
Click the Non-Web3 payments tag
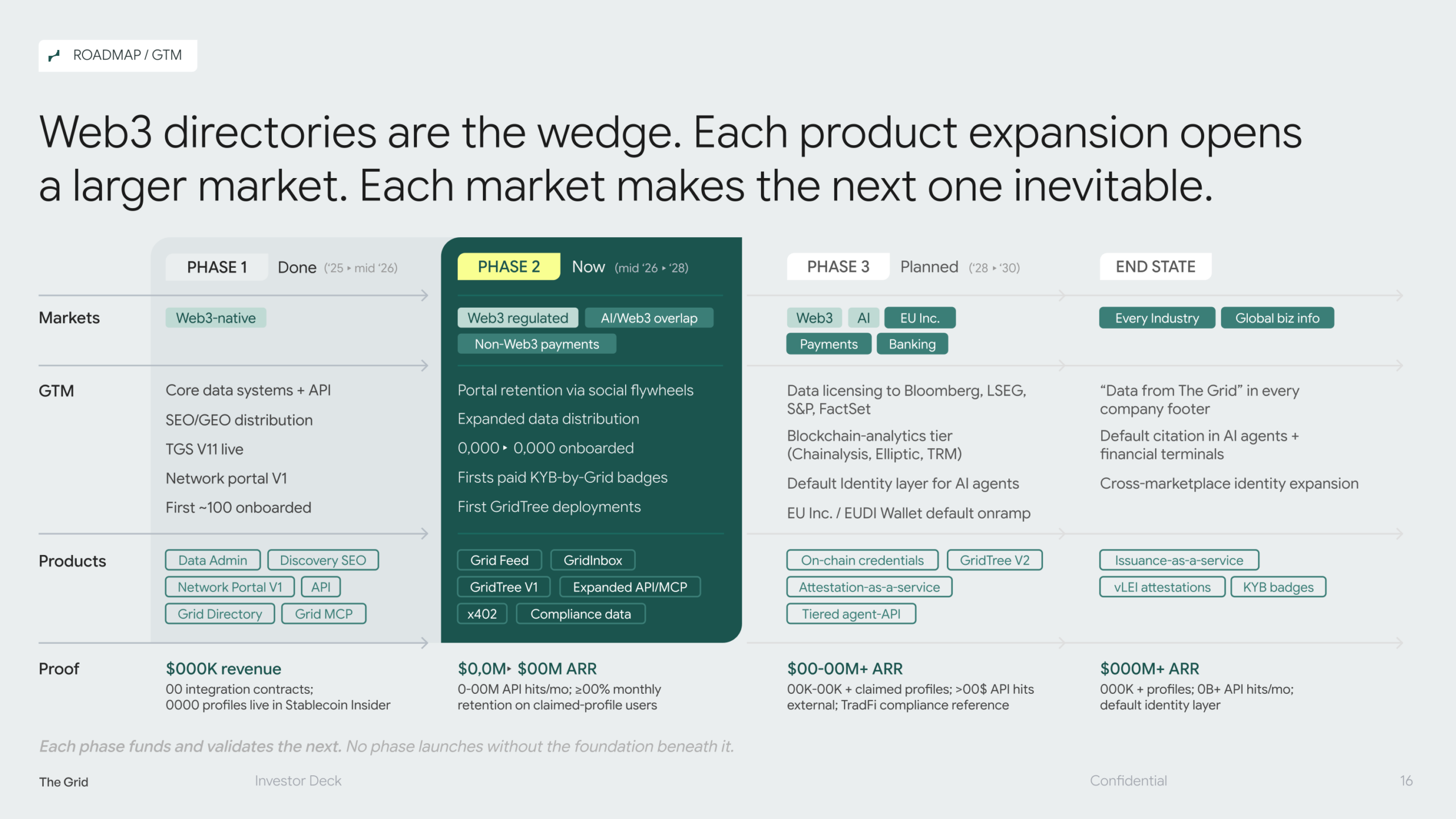point(536,344)
